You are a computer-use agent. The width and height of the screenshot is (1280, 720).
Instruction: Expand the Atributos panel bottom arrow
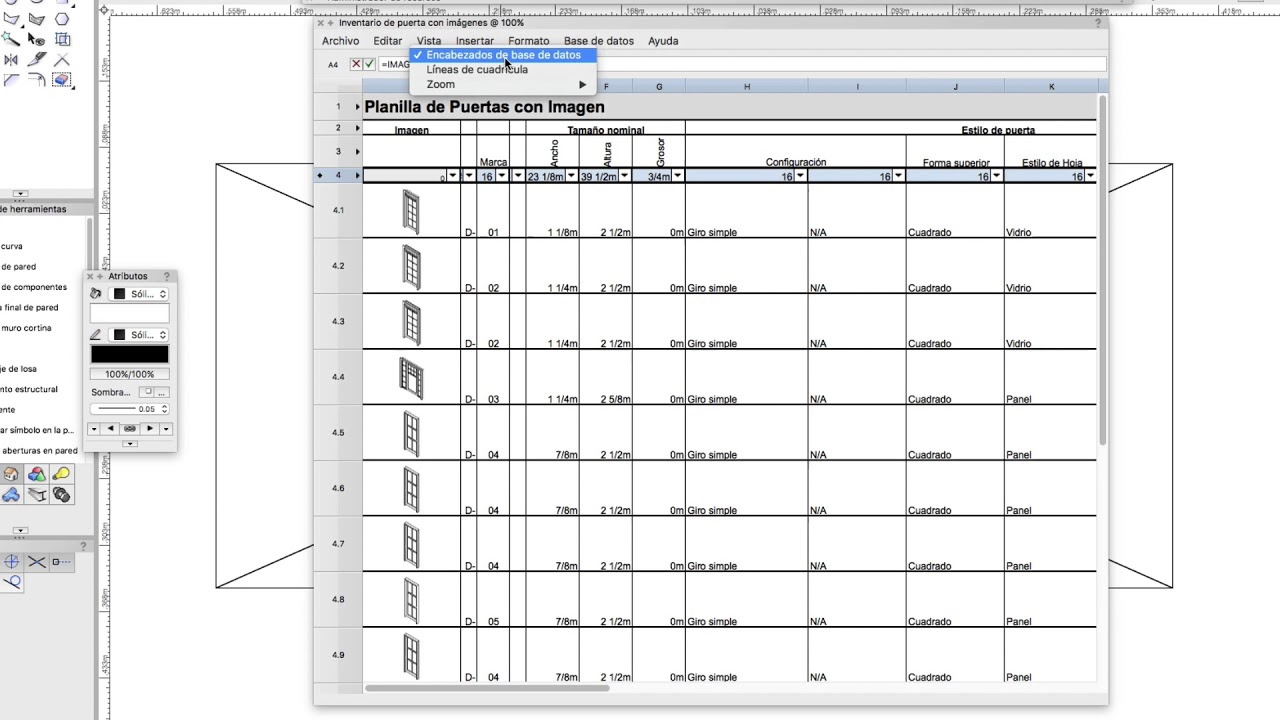130,443
